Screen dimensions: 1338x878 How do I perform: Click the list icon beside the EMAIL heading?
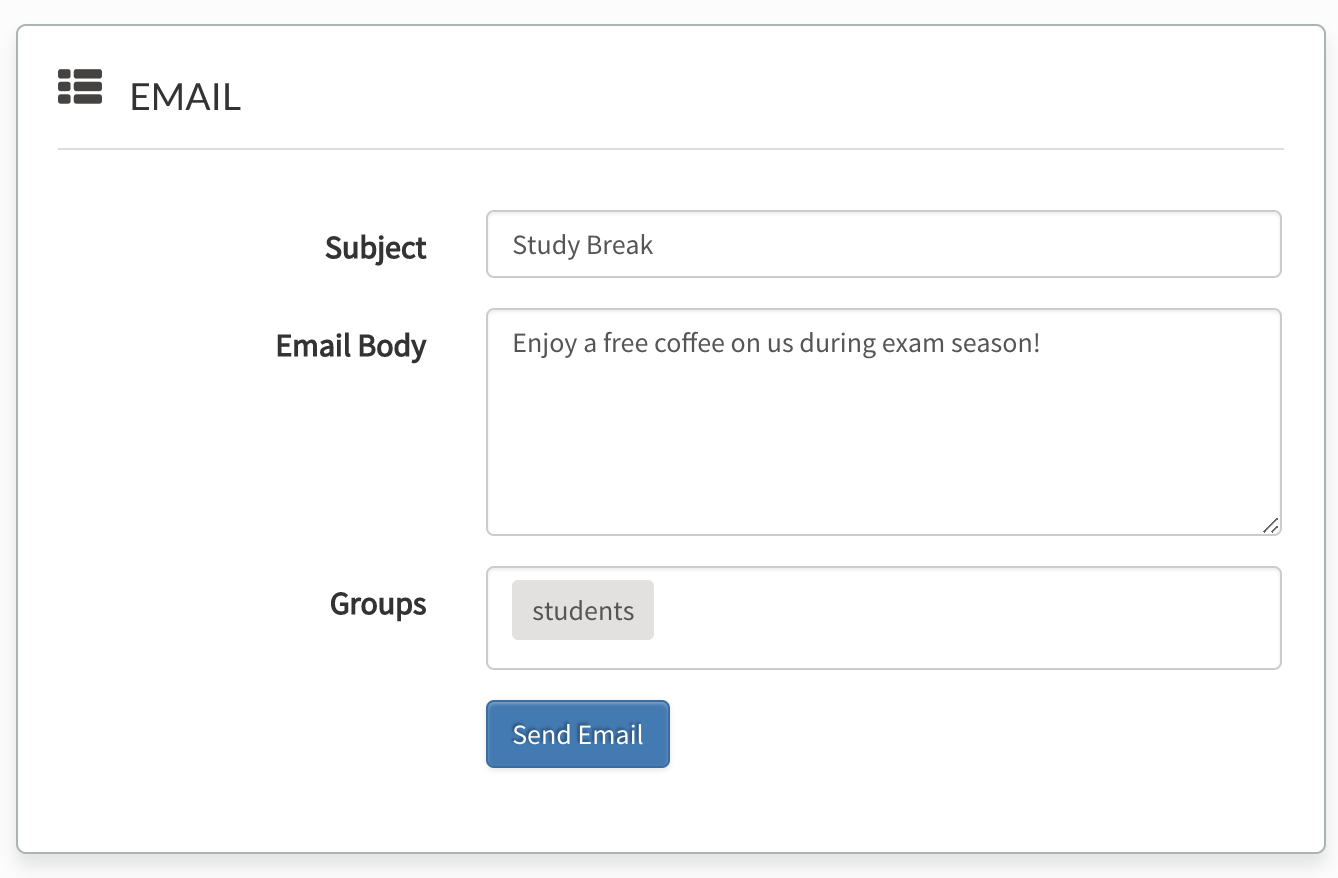80,88
